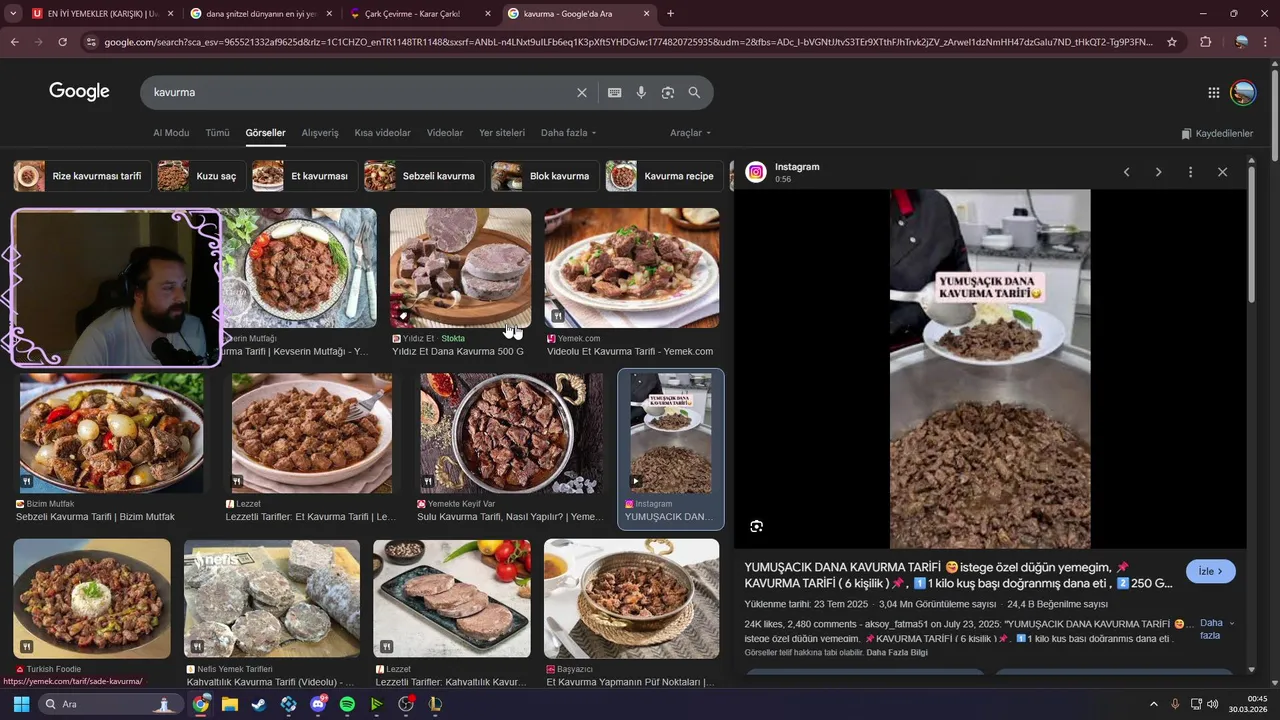Expand 'Daha fazla' in the preview description

pos(1216,629)
